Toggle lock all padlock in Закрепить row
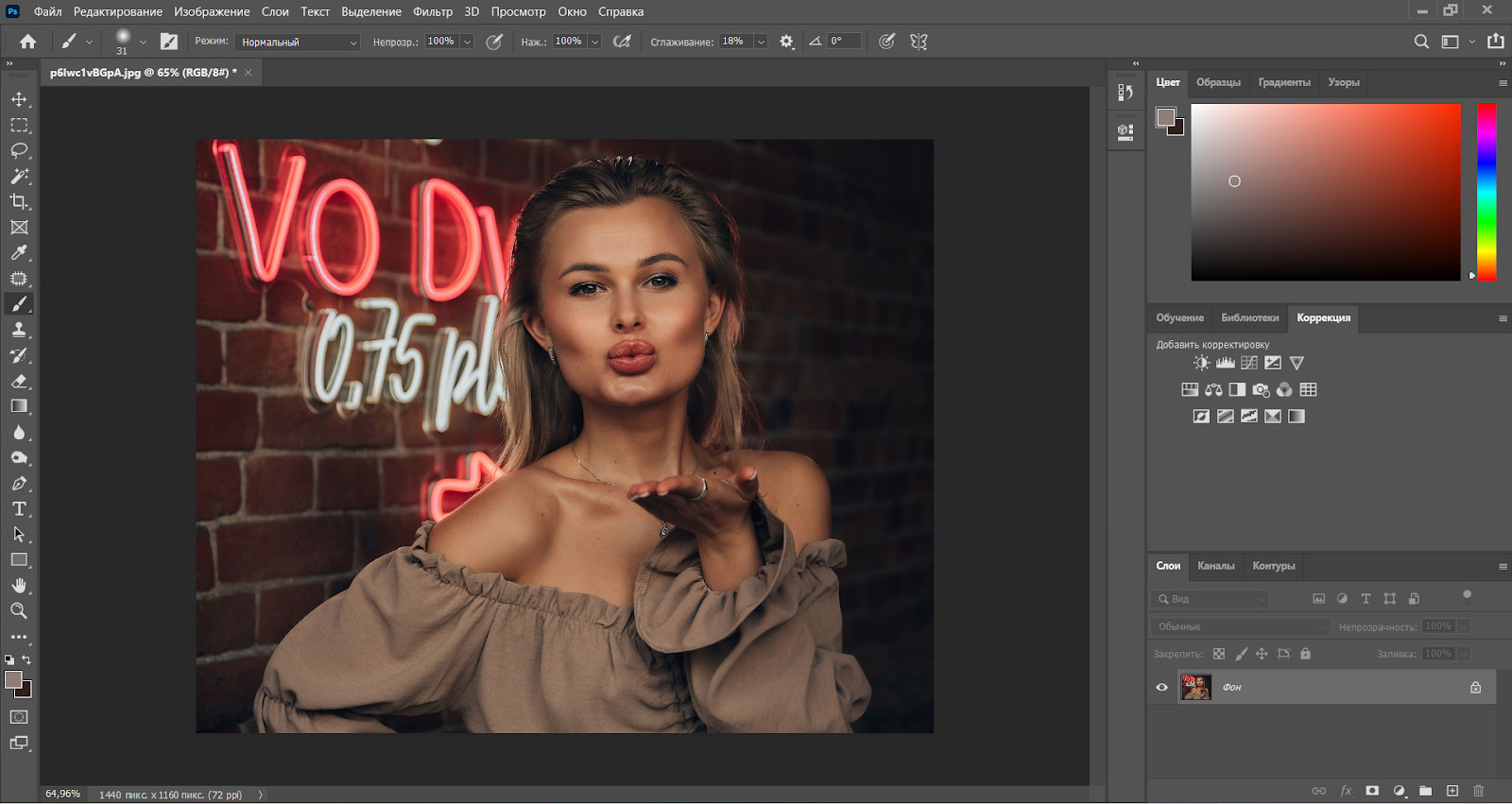1512x804 pixels. click(1305, 654)
